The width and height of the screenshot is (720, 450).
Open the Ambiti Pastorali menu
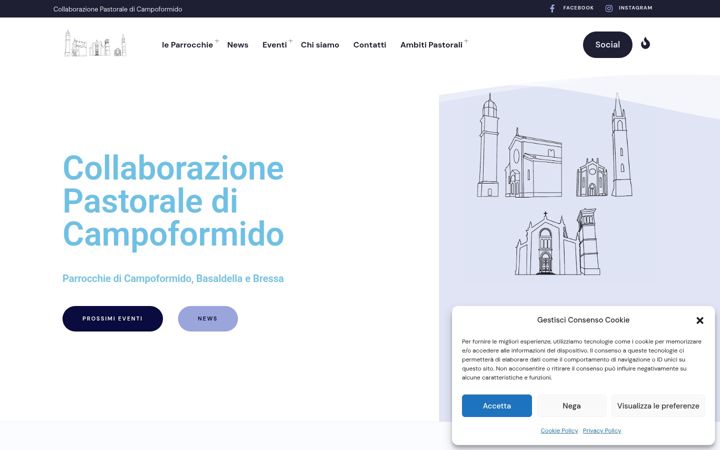click(x=431, y=45)
